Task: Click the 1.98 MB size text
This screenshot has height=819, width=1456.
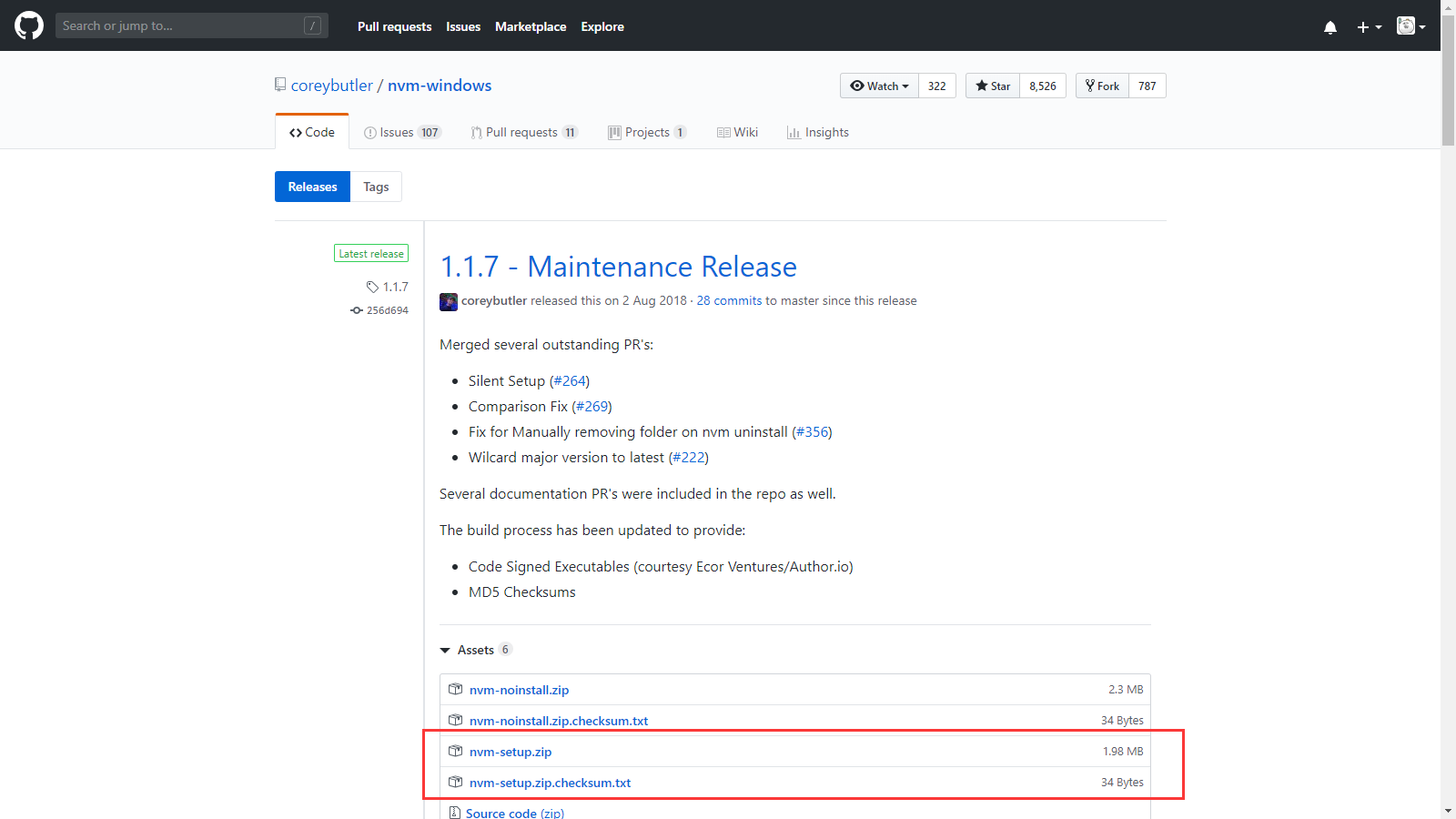Action: [x=1123, y=752]
